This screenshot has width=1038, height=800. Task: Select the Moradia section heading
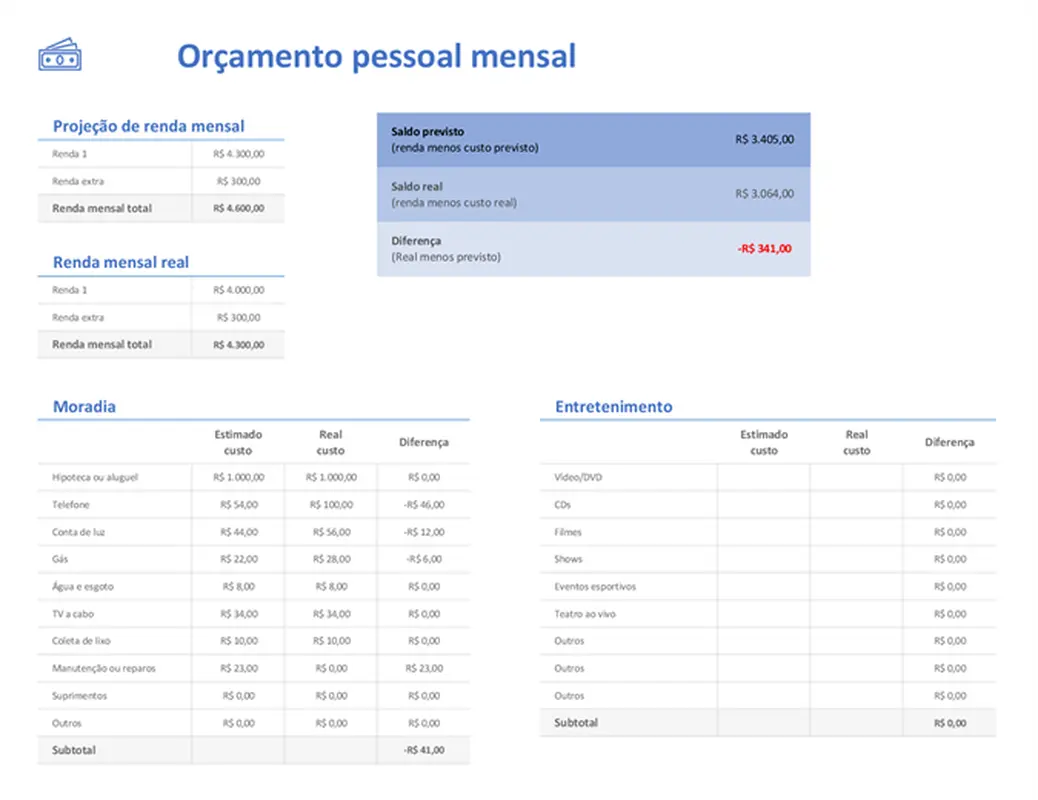(84, 407)
